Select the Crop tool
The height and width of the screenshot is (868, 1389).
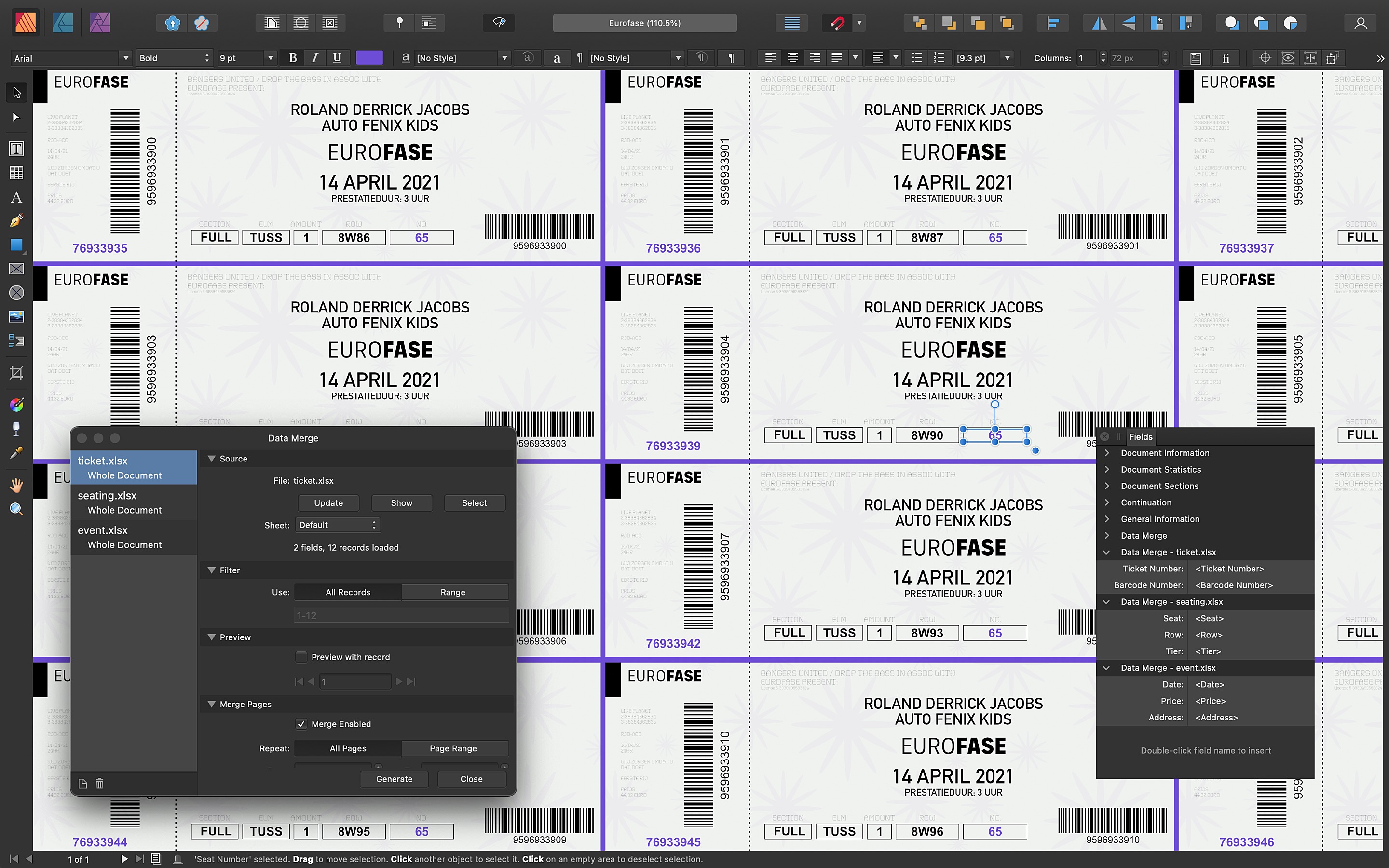[x=17, y=373]
